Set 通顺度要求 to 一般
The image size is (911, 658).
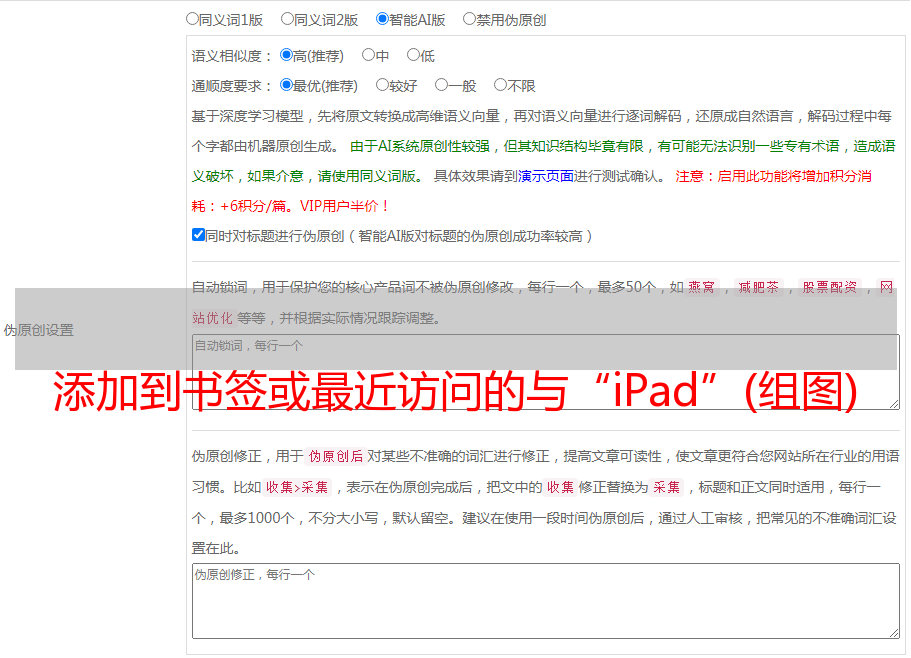442,85
